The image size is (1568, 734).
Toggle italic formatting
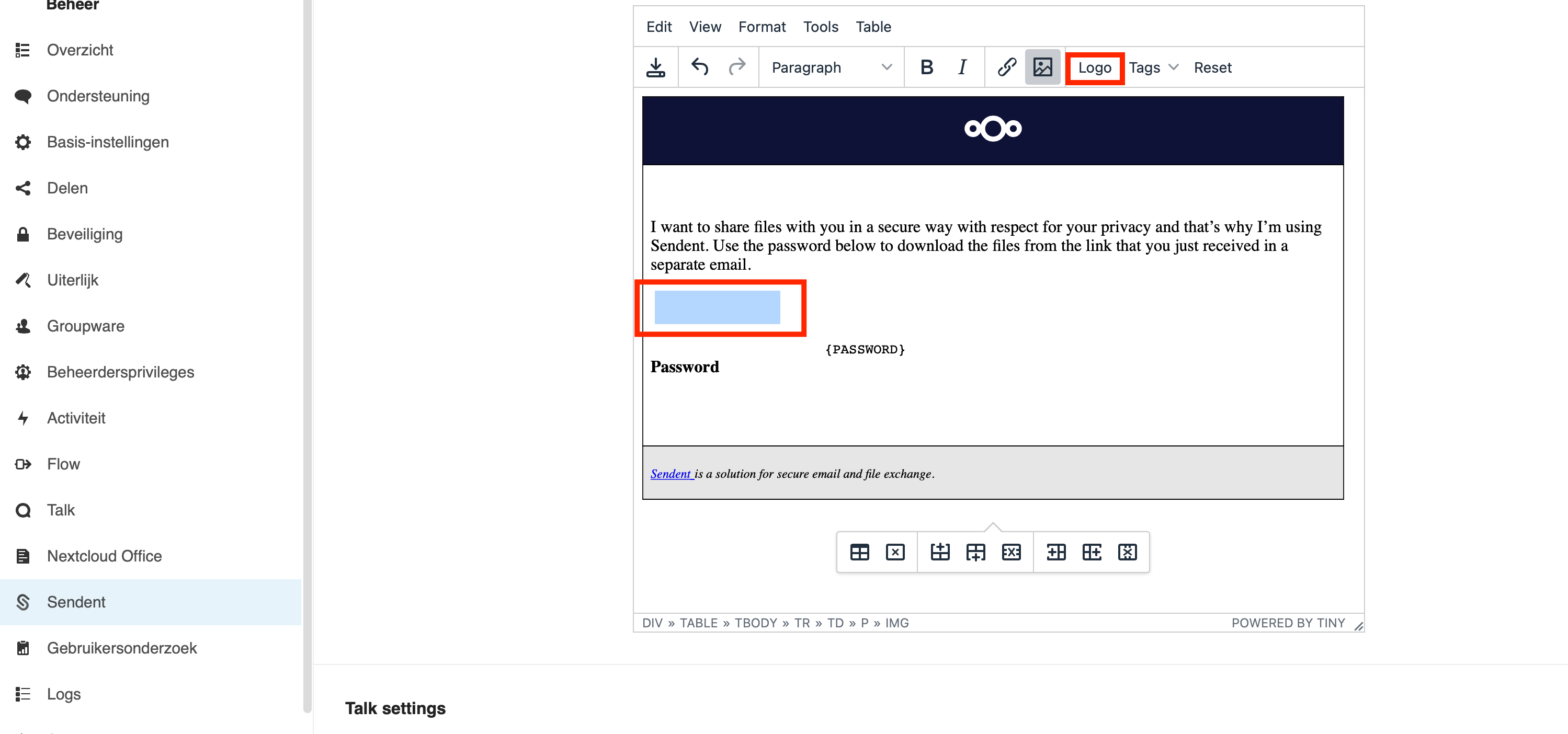click(962, 67)
